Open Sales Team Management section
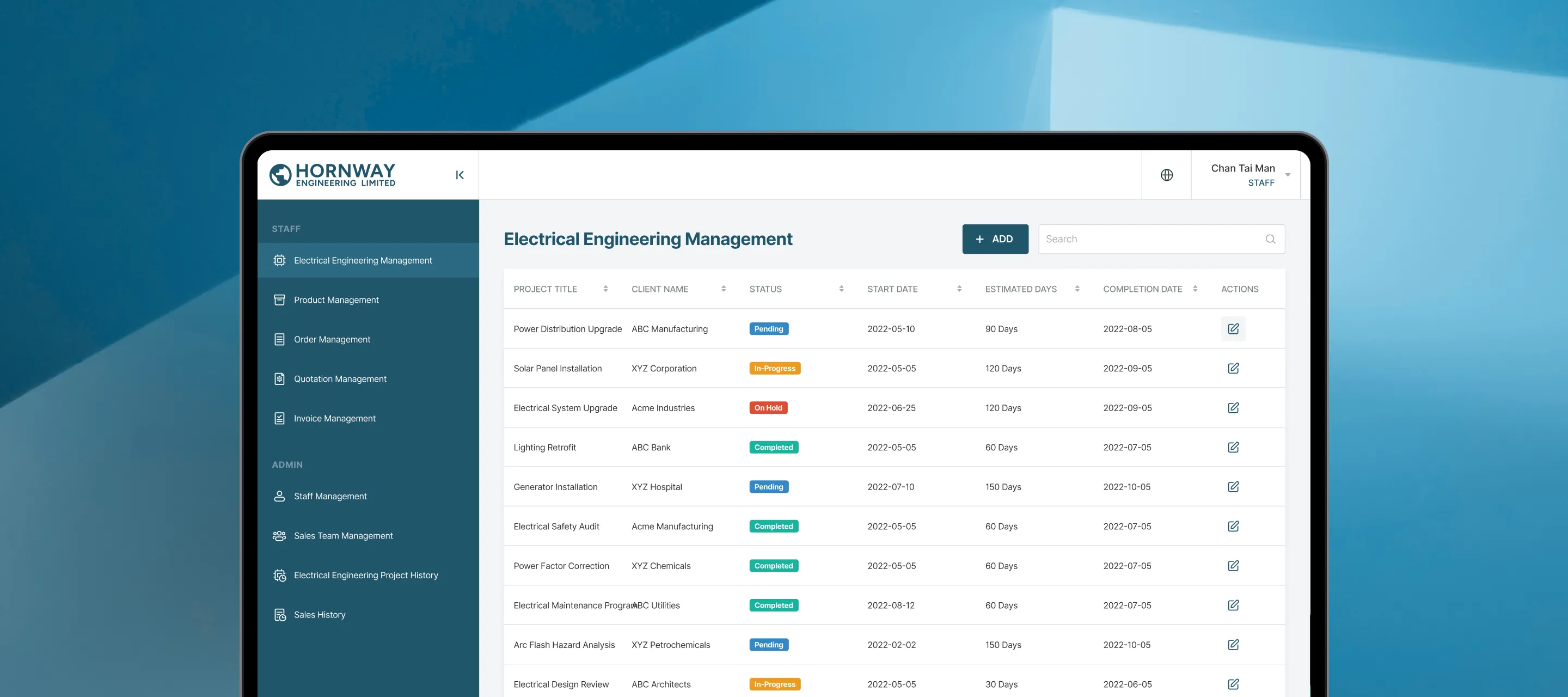 tap(342, 536)
